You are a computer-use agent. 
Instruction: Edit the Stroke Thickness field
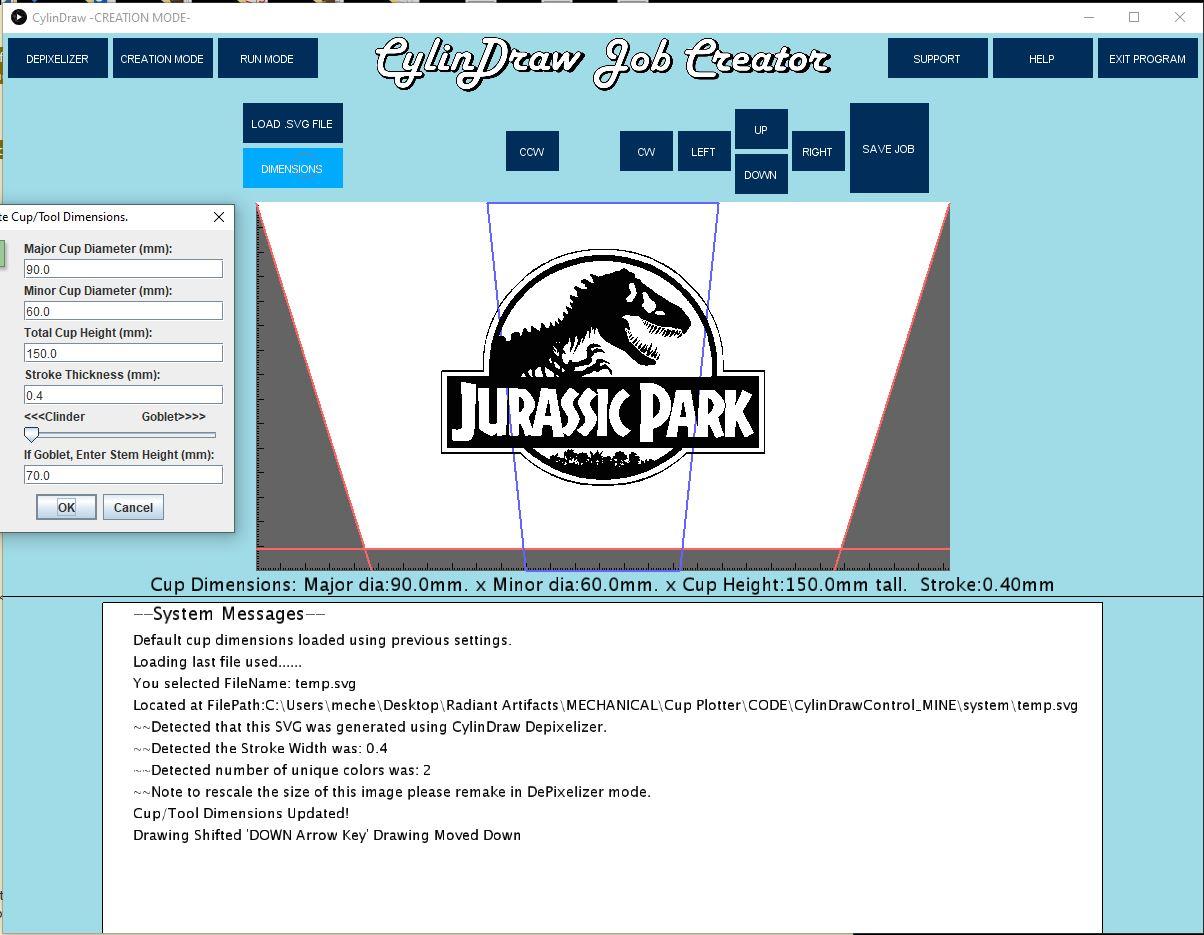pos(123,395)
